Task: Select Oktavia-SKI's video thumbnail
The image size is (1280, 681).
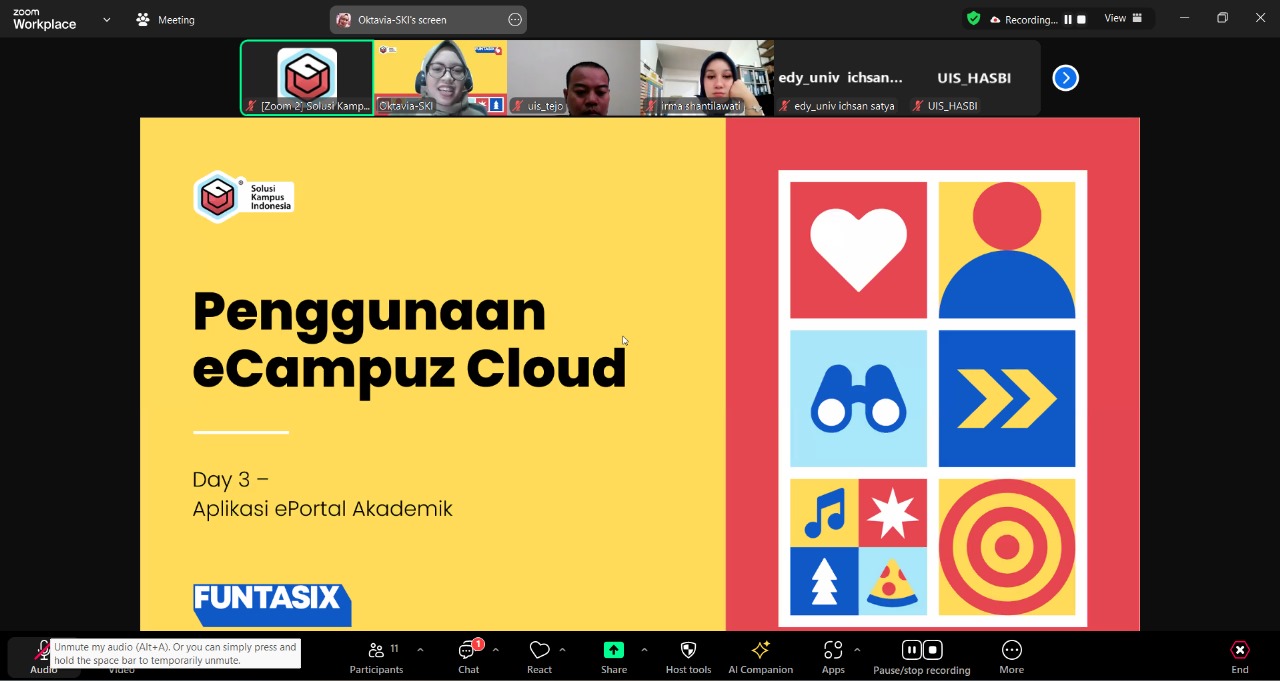Action: pyautogui.click(x=441, y=78)
